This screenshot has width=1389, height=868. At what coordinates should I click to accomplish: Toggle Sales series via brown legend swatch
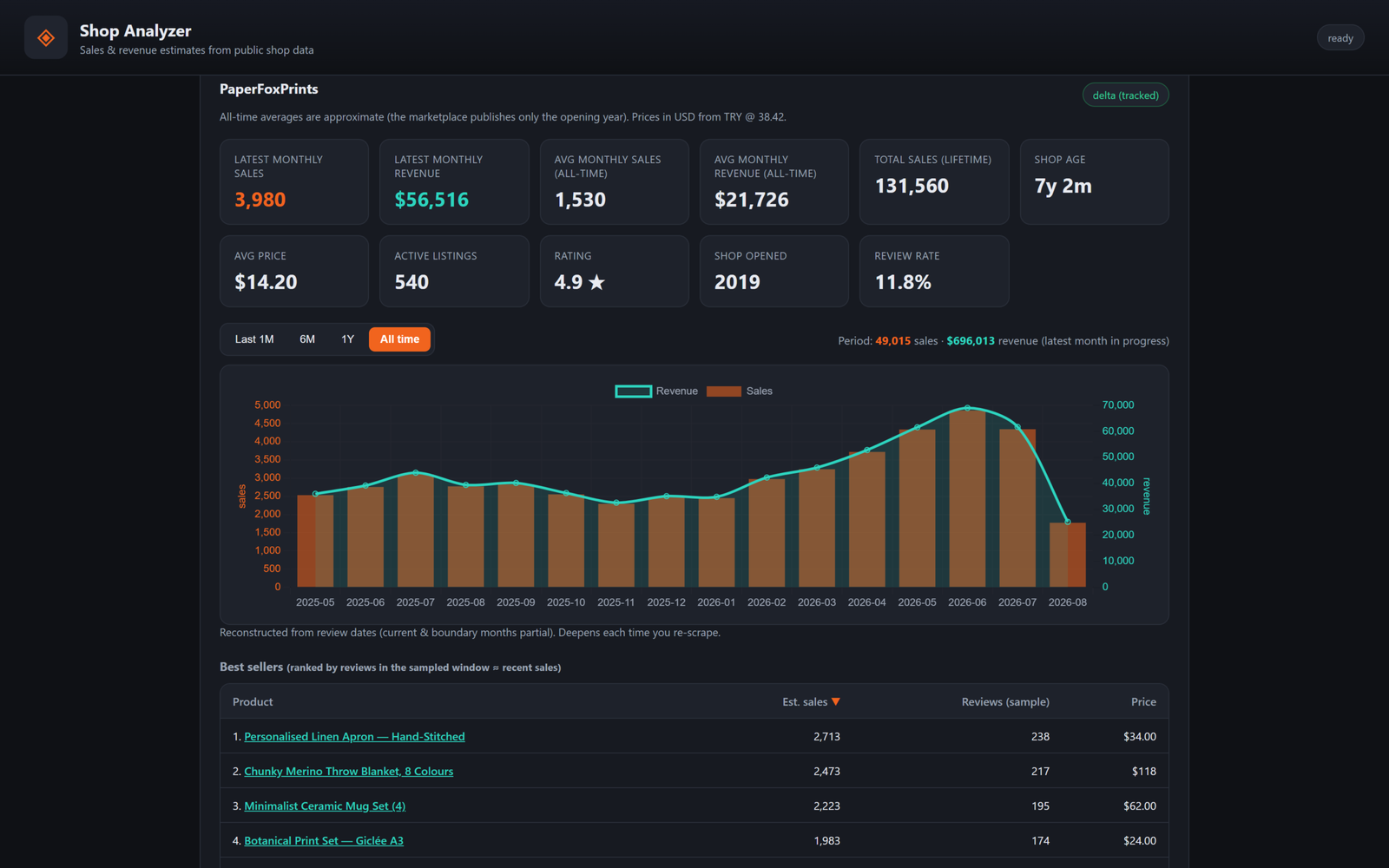(723, 391)
